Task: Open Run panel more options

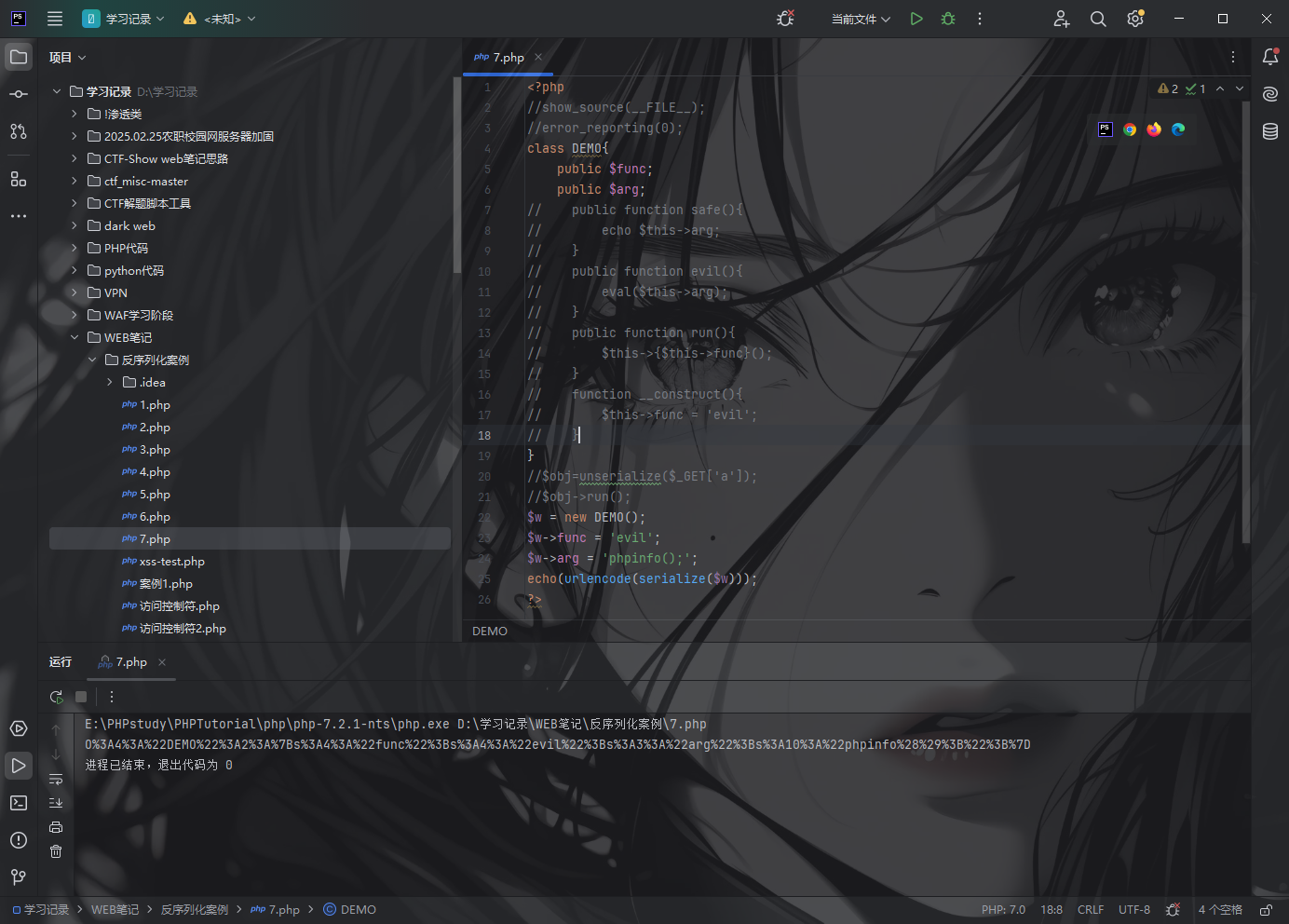Action: pos(112,697)
